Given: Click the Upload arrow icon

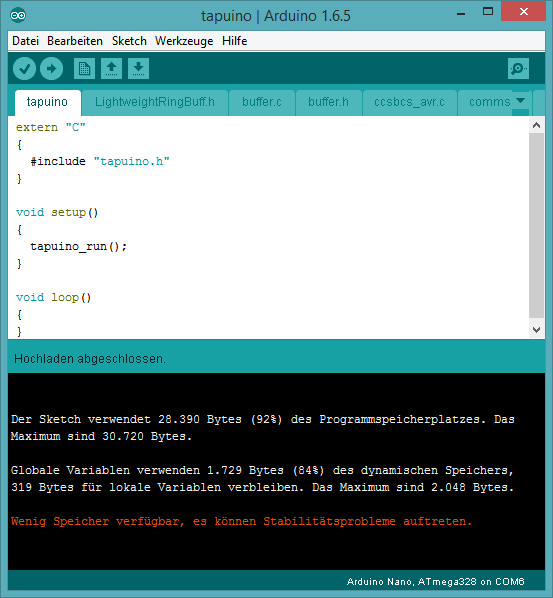Looking at the screenshot, I should tap(51, 69).
